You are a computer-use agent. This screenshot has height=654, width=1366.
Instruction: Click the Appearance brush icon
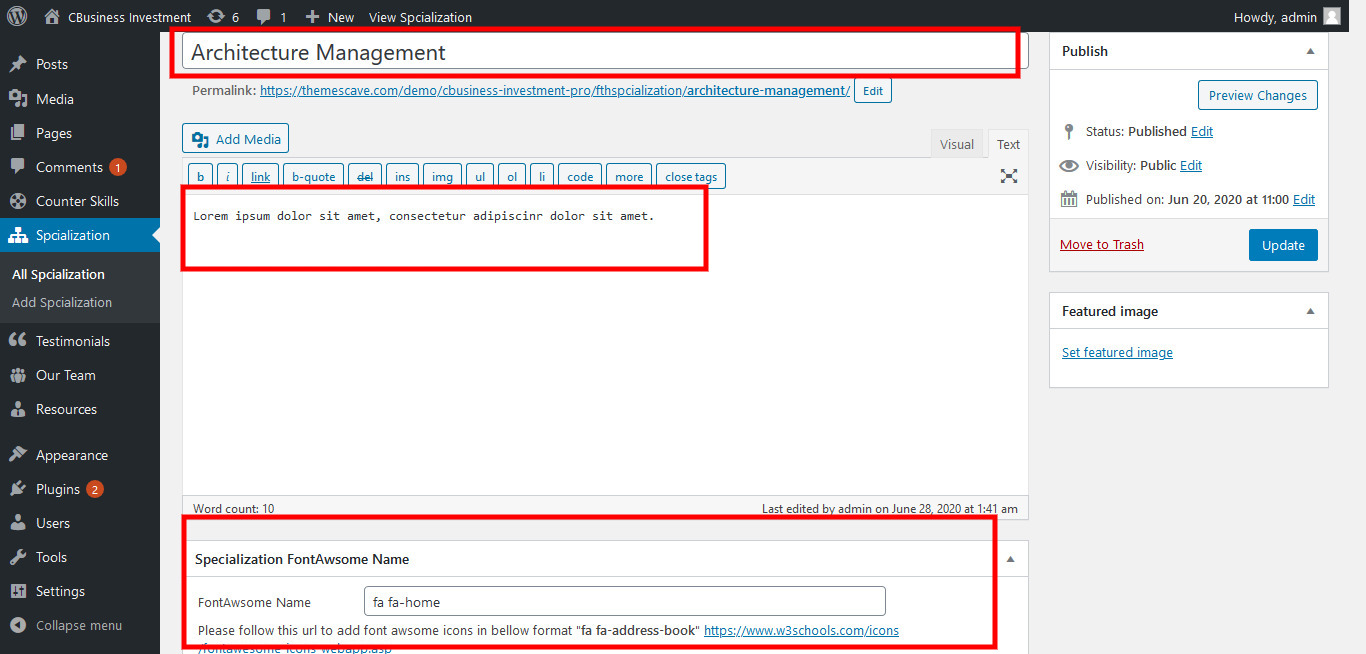click(x=18, y=455)
